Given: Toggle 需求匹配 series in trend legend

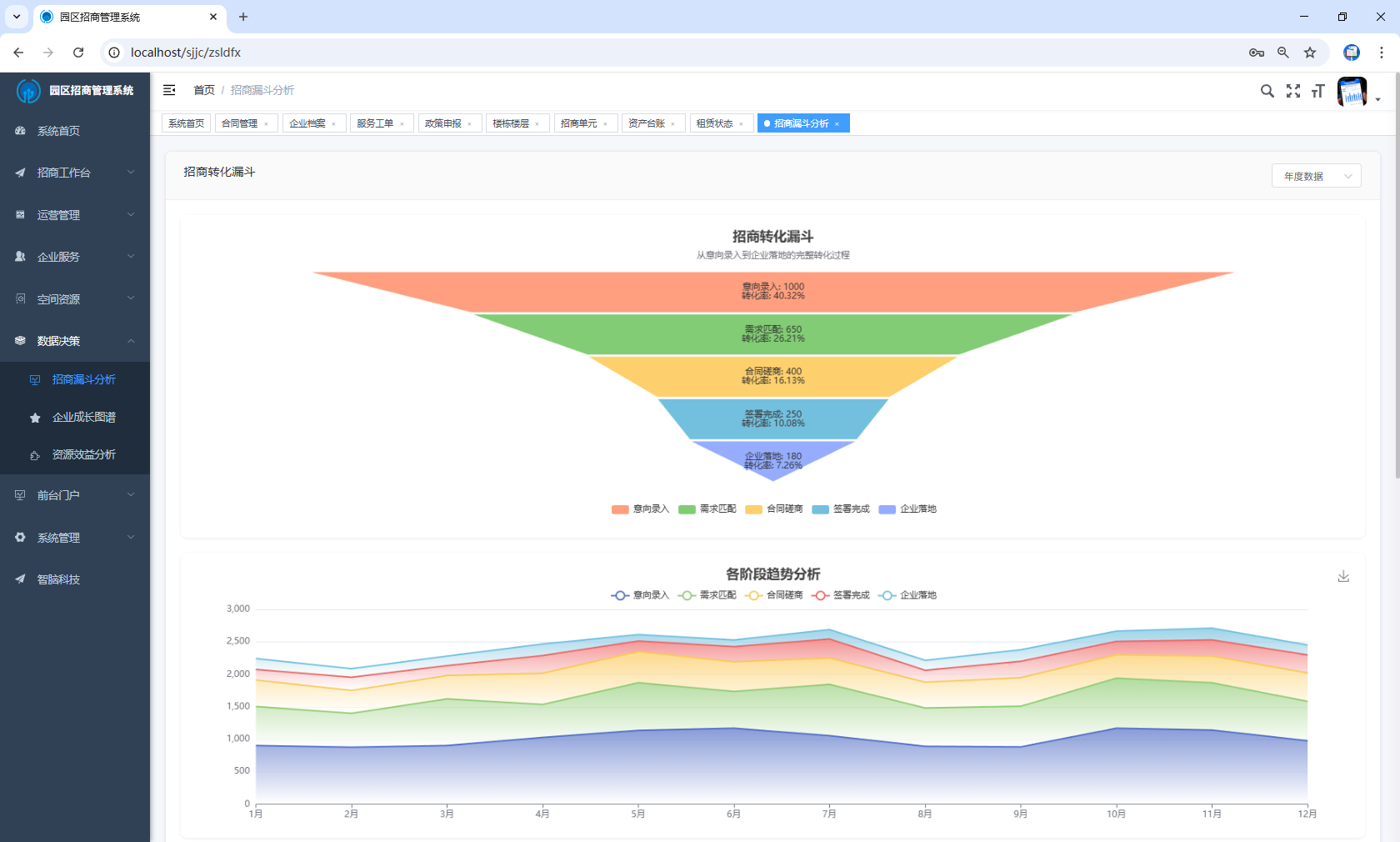Looking at the screenshot, I should [x=707, y=595].
